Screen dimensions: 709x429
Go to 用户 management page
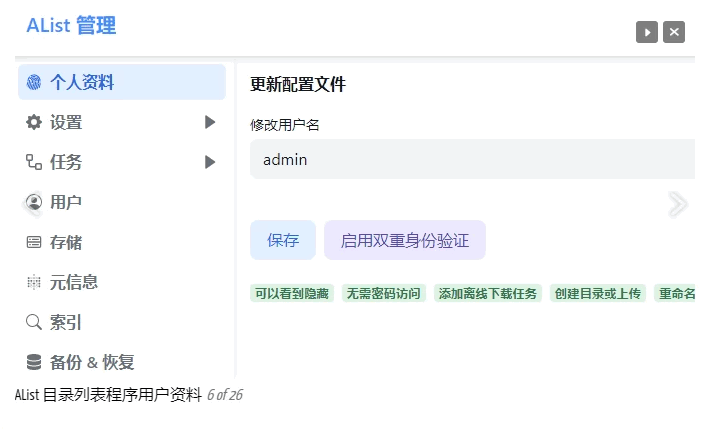point(122,202)
